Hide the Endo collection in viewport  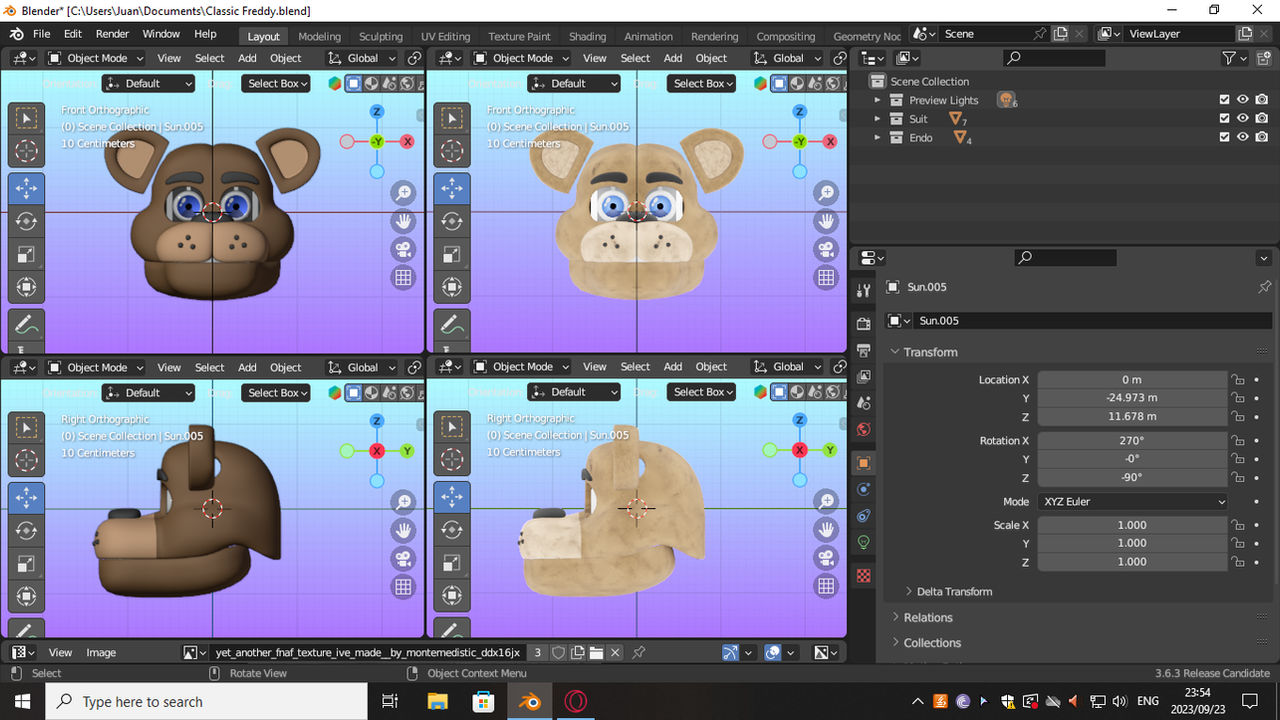(x=1242, y=138)
